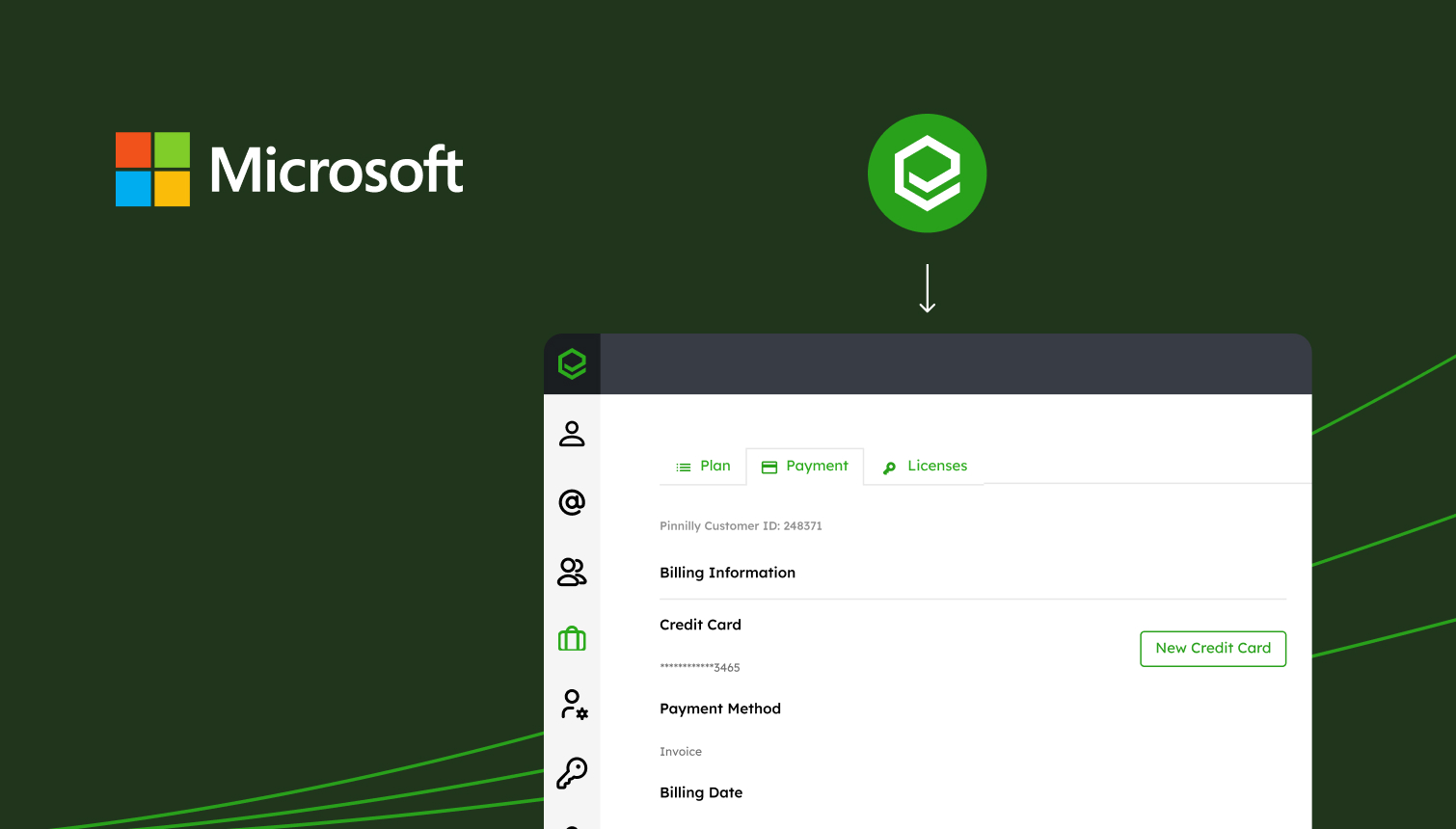Switch to the Plan tab
The height and width of the screenshot is (829, 1456).
(703, 467)
